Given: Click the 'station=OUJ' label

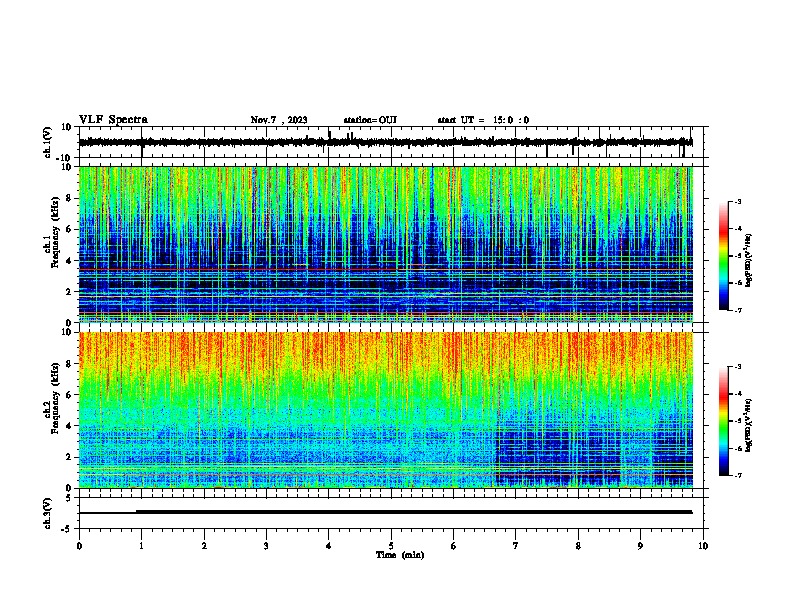Looking at the screenshot, I should pos(370,120).
